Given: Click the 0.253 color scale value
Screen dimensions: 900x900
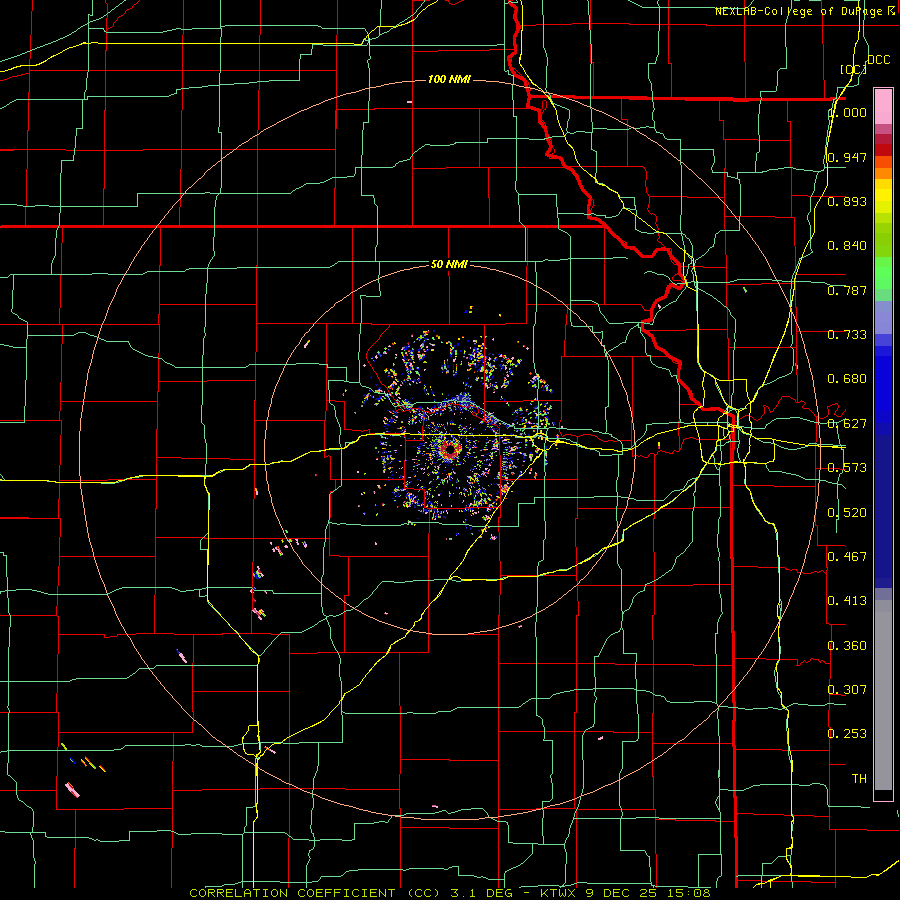Looking at the screenshot, I should tap(847, 734).
